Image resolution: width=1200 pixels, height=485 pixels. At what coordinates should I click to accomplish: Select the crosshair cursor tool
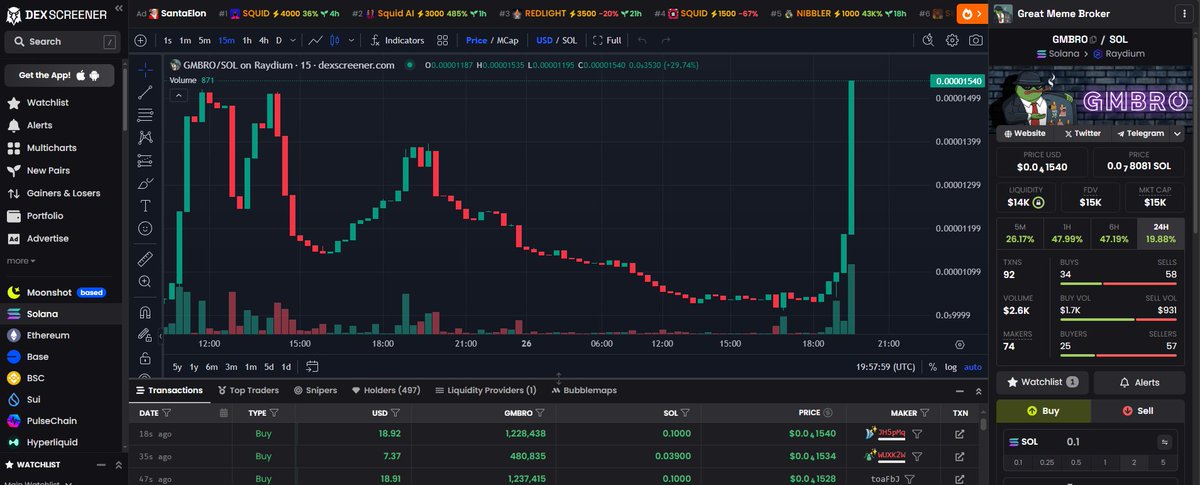(145, 69)
